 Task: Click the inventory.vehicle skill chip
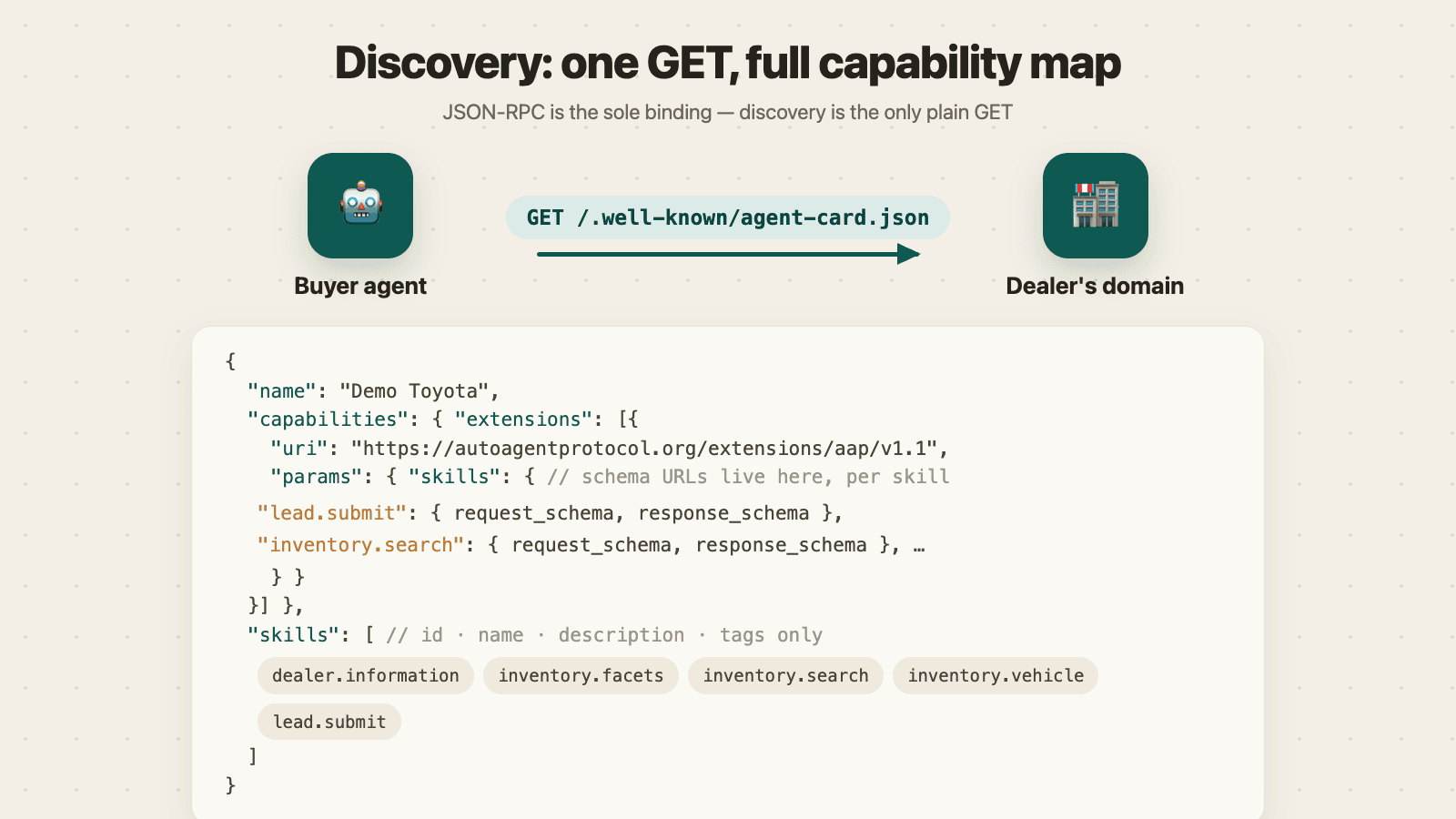point(996,676)
